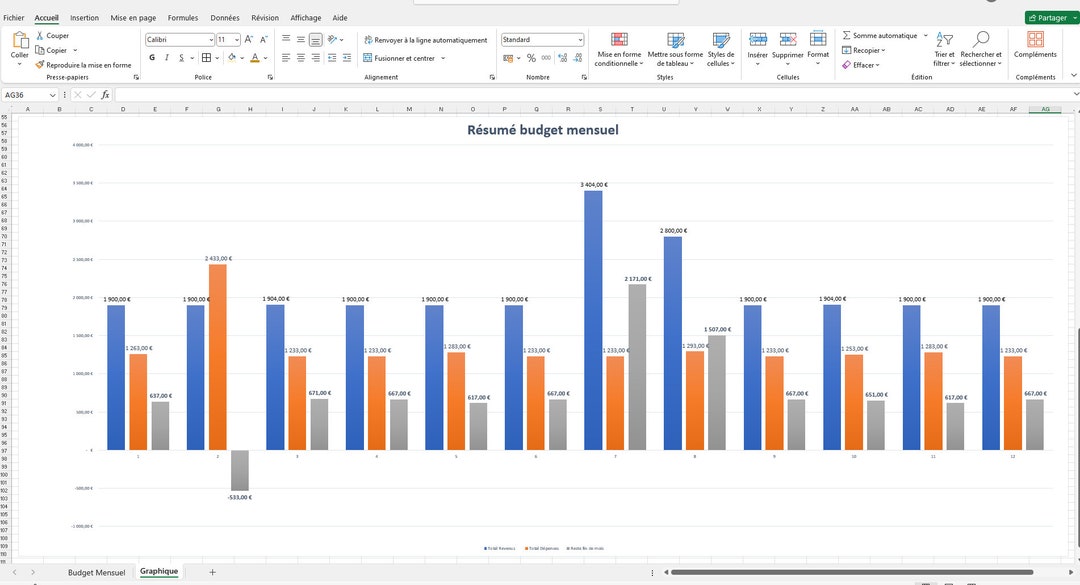The width and height of the screenshot is (1080, 585).
Task: Click the Somme automatique button
Action: click(880, 35)
